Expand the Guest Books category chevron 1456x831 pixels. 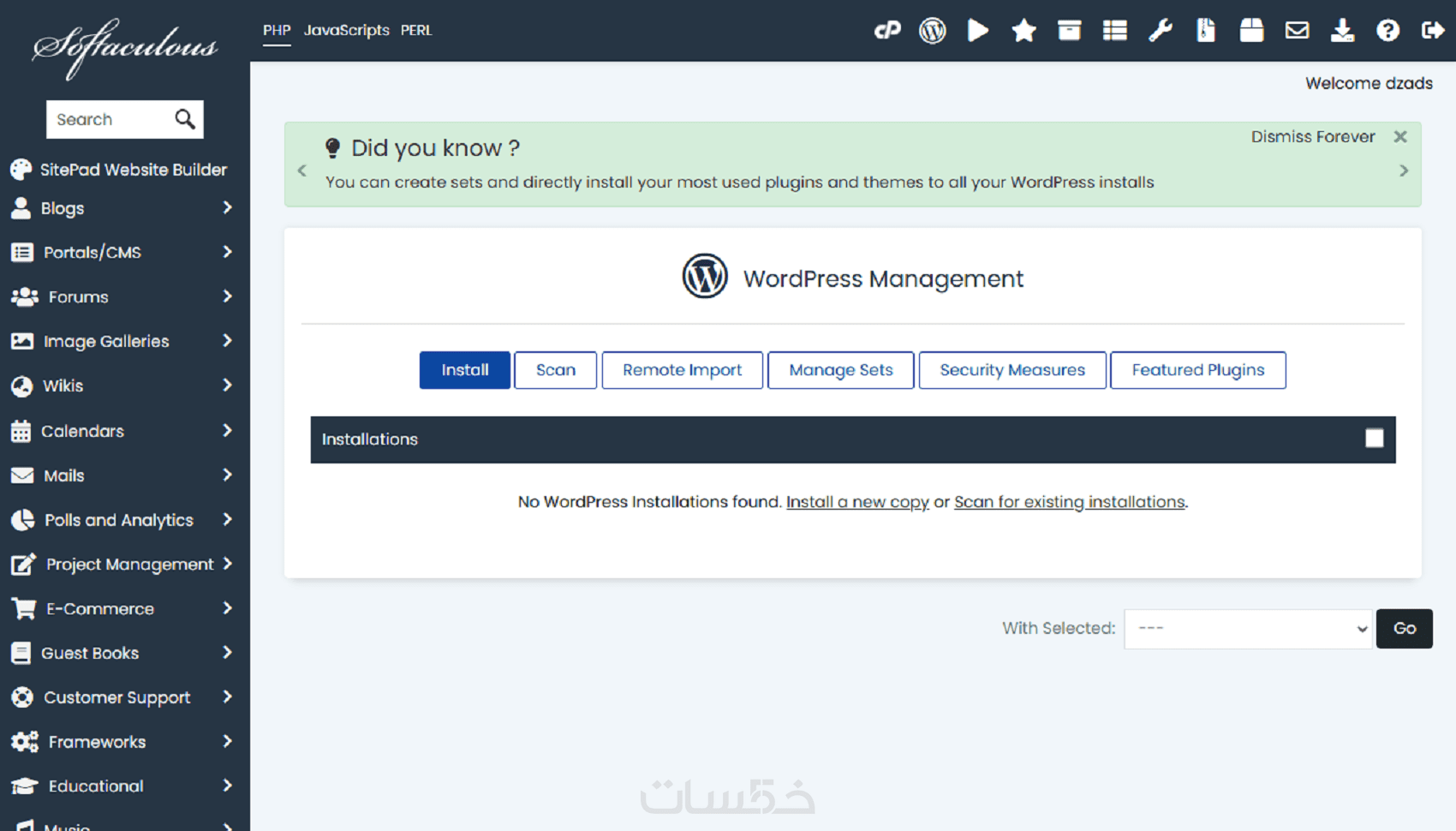(227, 653)
